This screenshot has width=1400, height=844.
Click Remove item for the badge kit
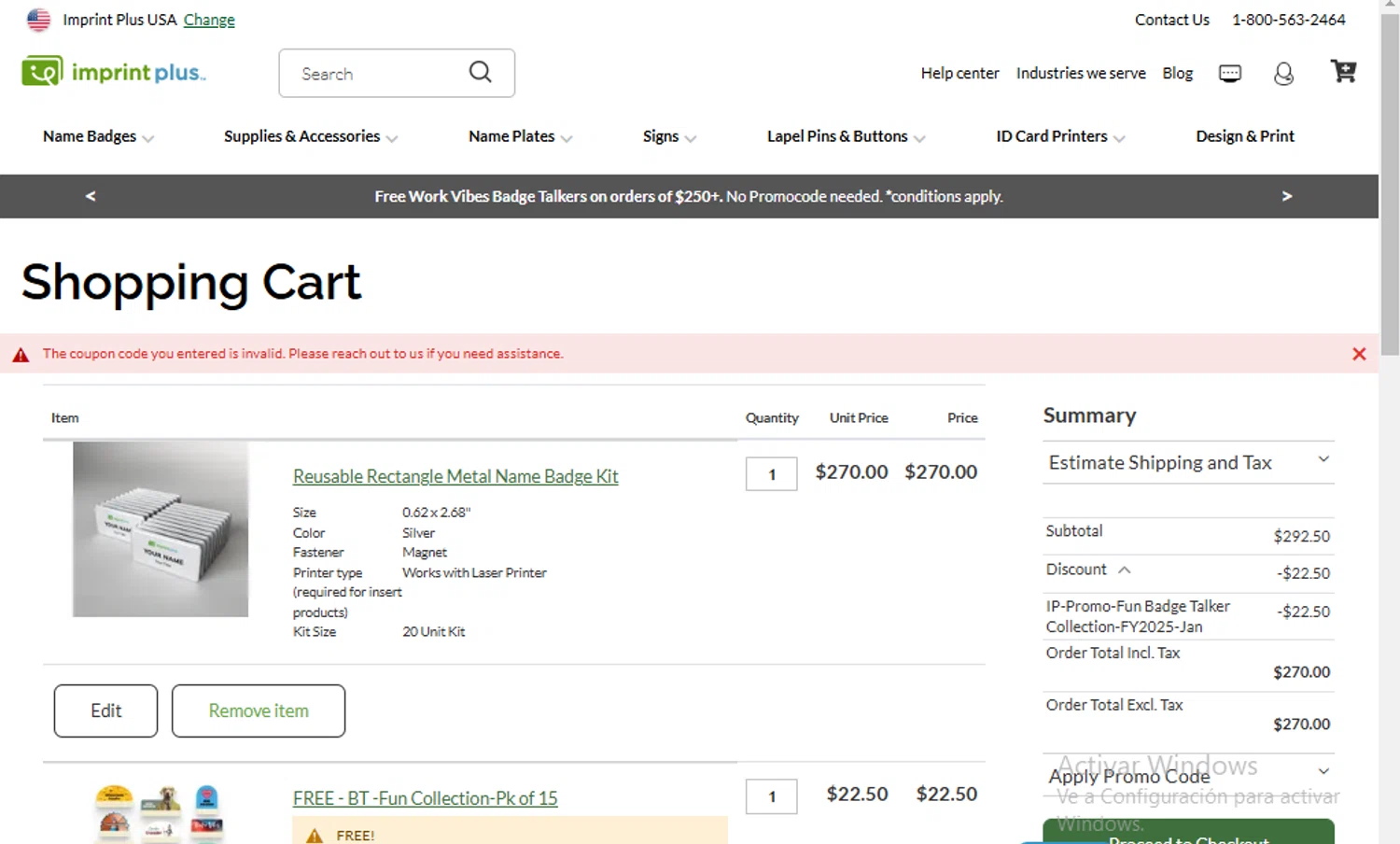(x=259, y=710)
